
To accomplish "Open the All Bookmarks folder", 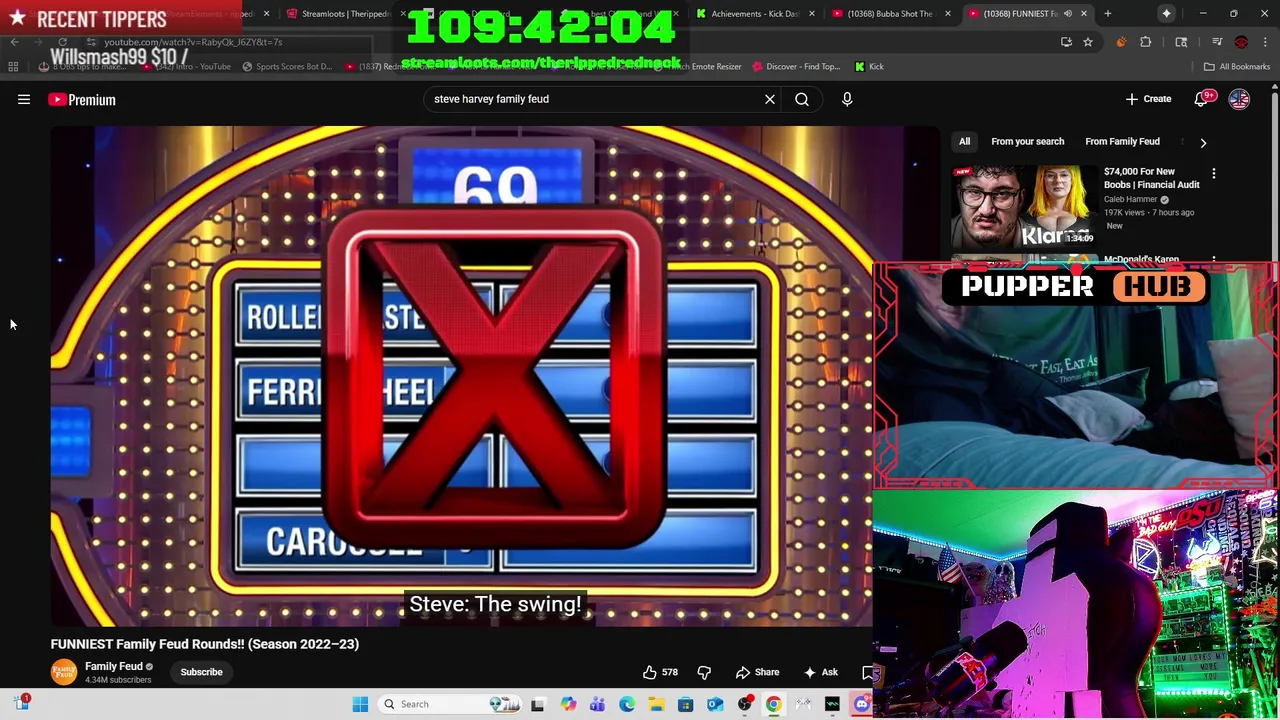I will pyautogui.click(x=1237, y=66).
